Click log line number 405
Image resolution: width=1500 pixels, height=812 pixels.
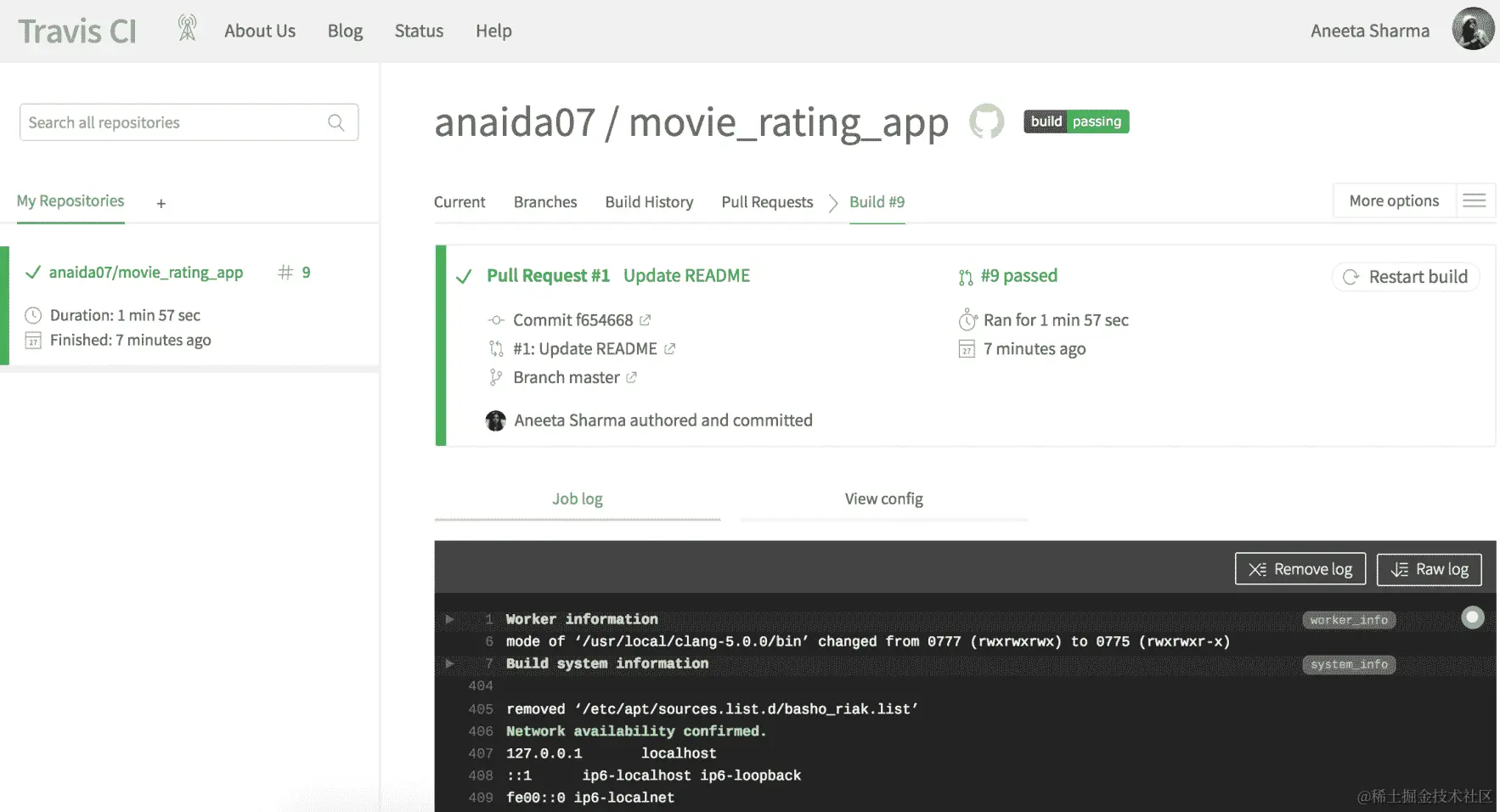pyautogui.click(x=481, y=709)
